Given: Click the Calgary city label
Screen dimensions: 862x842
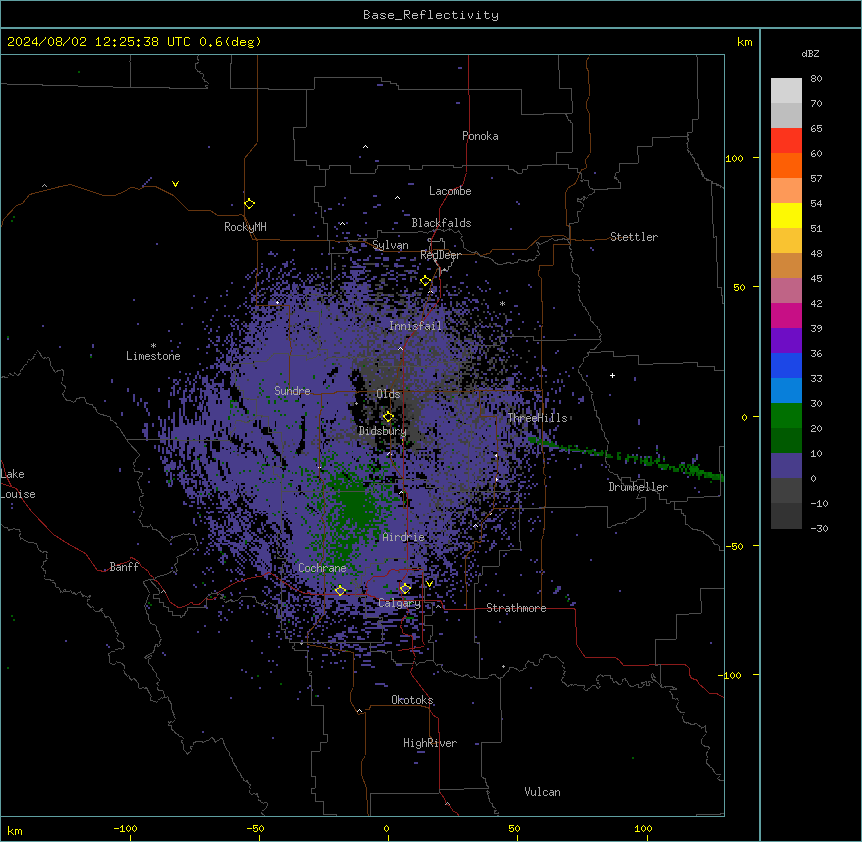Looking at the screenshot, I should click(x=400, y=603).
